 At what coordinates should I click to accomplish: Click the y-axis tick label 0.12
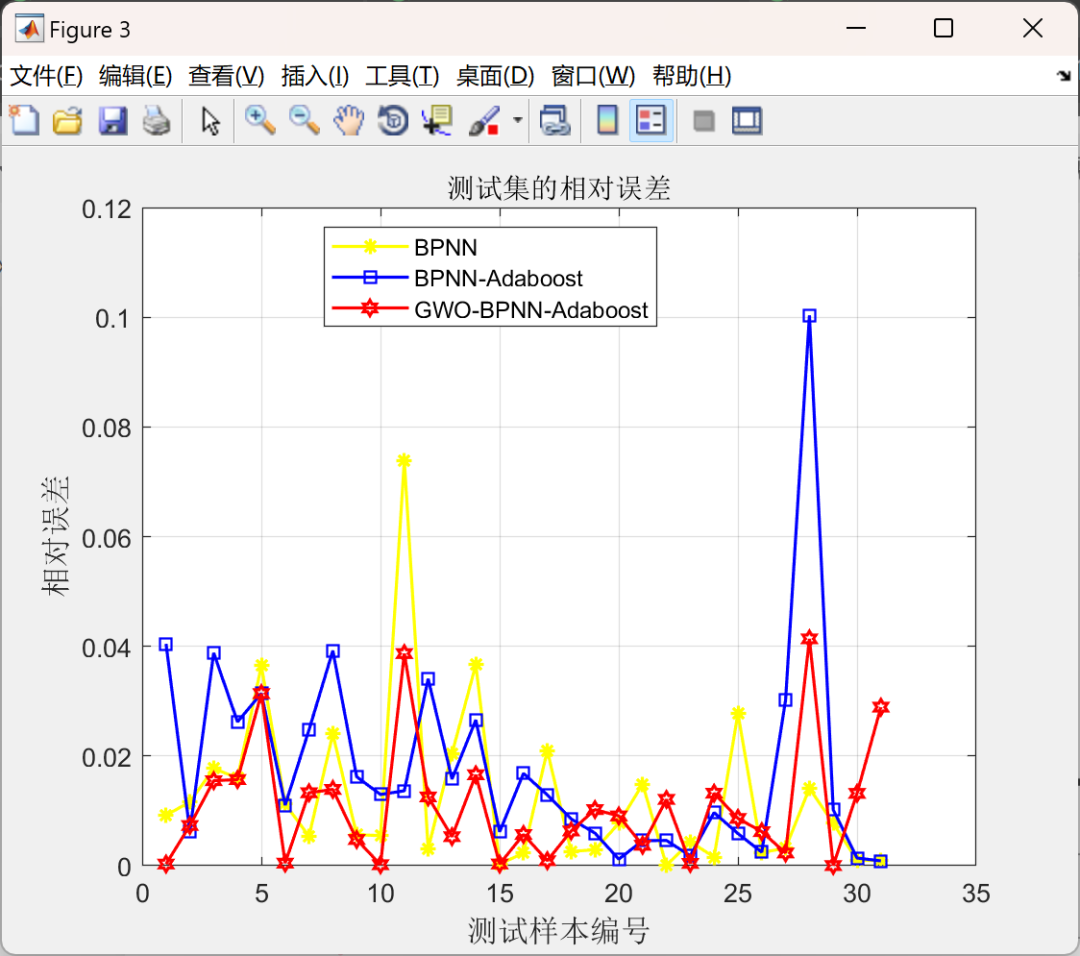pyautogui.click(x=107, y=209)
